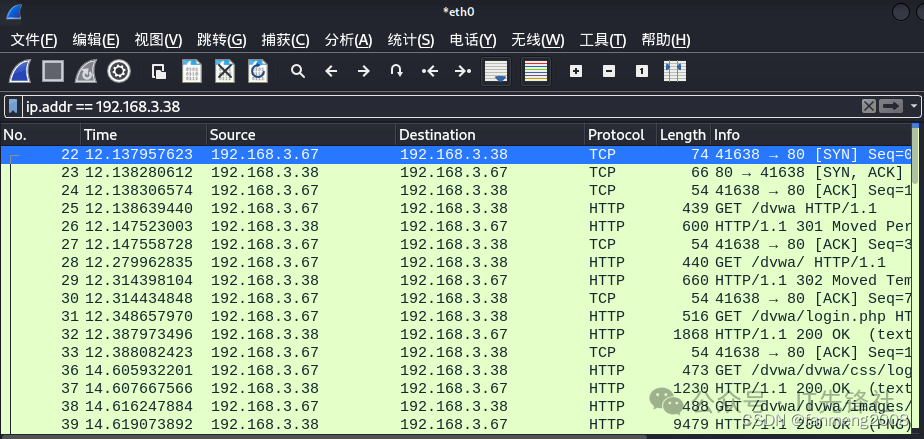
Task: Expand the display filter history dropdown
Action: tap(914, 106)
